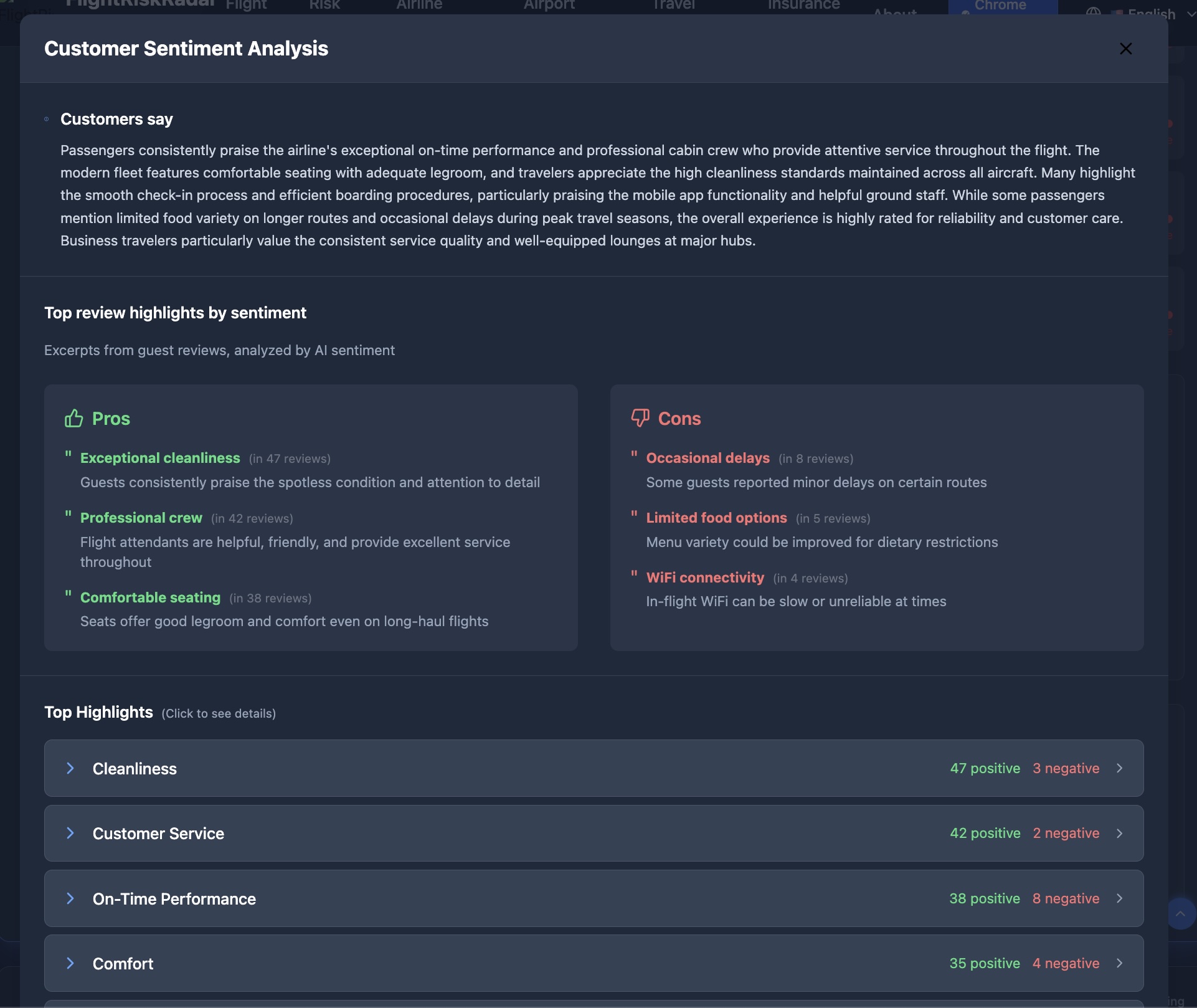Expand the Cleanliness row left chevron

coord(70,768)
